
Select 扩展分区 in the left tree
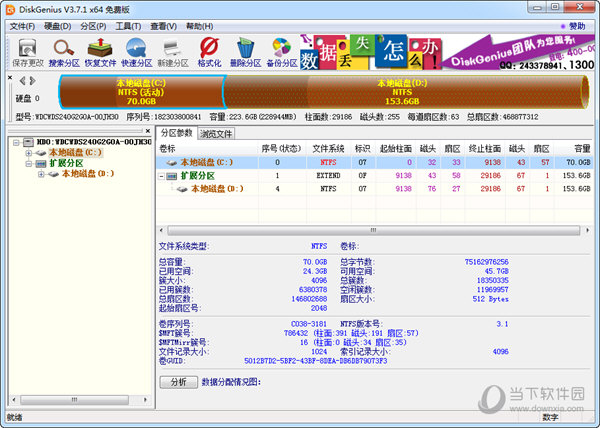coord(66,163)
